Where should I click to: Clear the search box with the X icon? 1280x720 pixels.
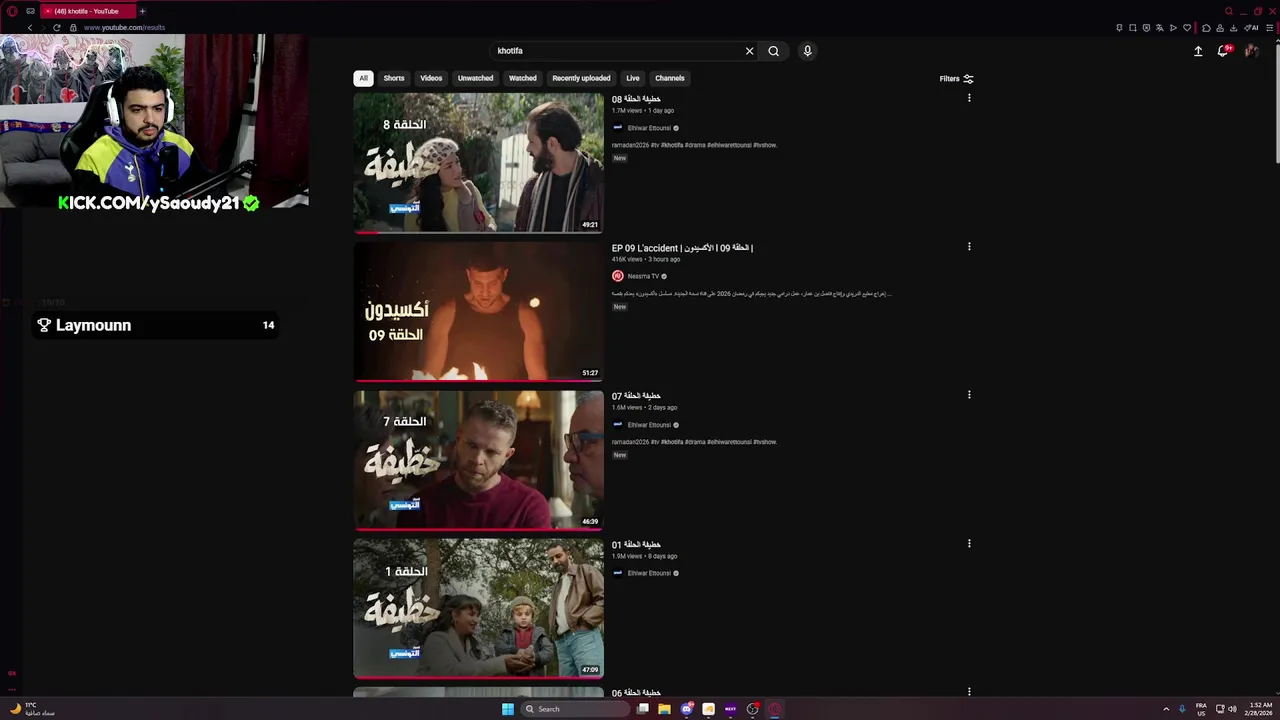749,51
